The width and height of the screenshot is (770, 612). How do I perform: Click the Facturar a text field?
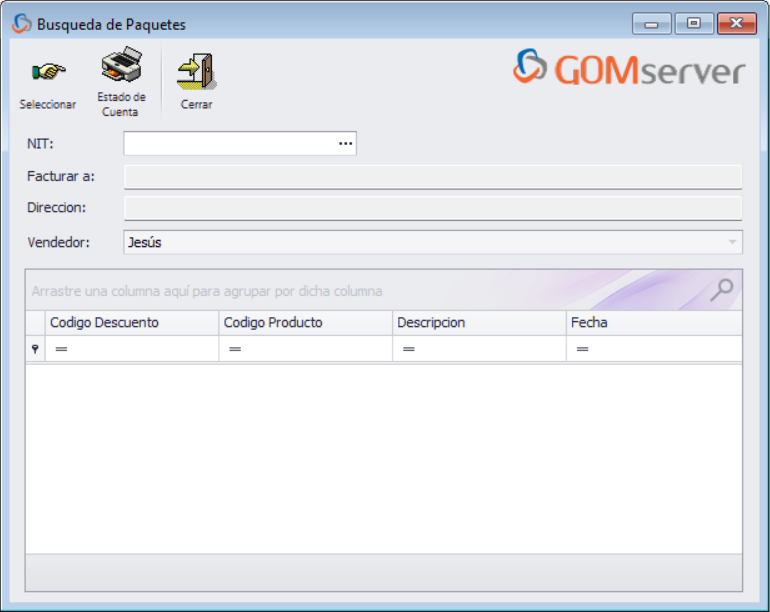[432, 177]
